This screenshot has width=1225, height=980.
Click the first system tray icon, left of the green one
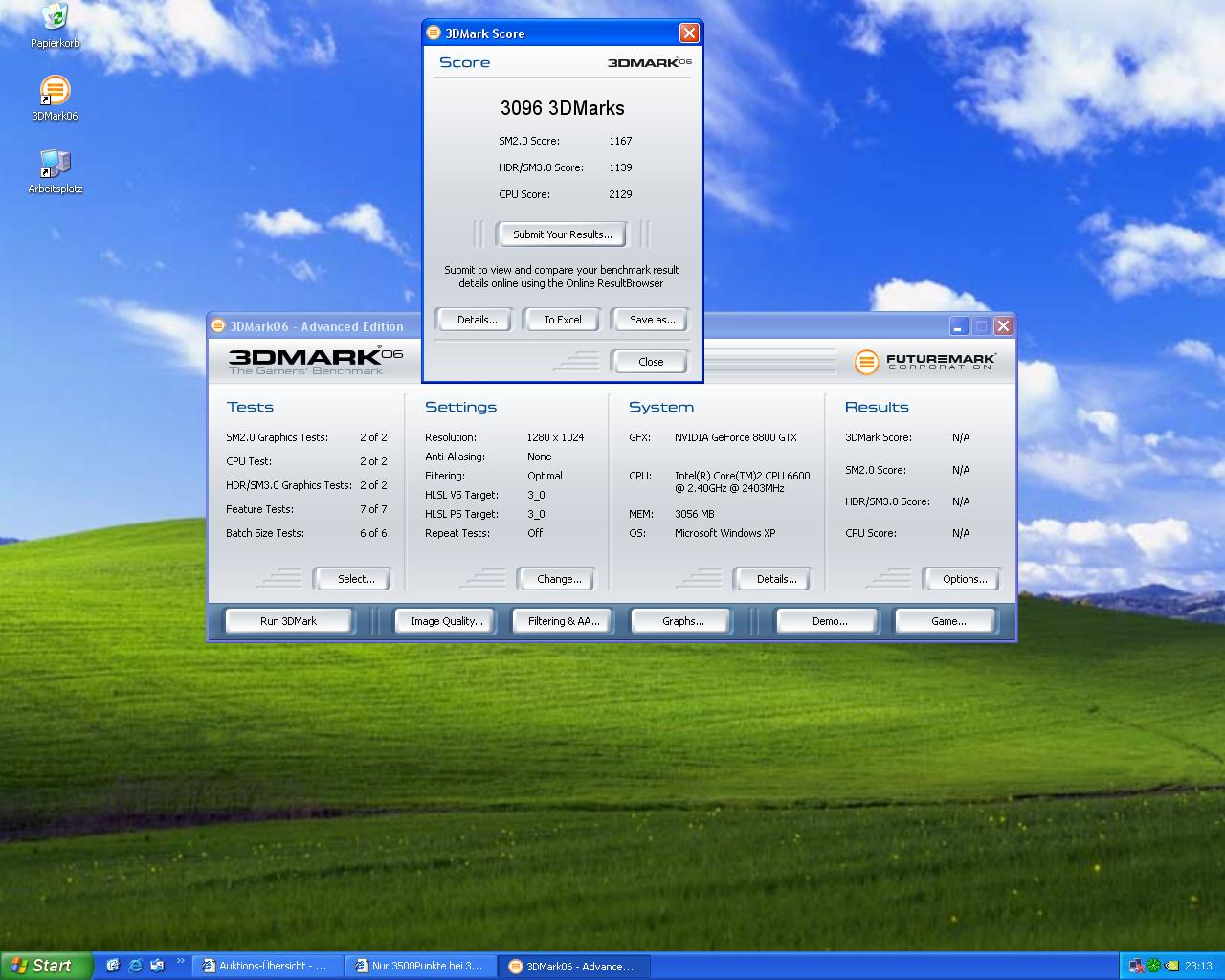tap(1136, 967)
